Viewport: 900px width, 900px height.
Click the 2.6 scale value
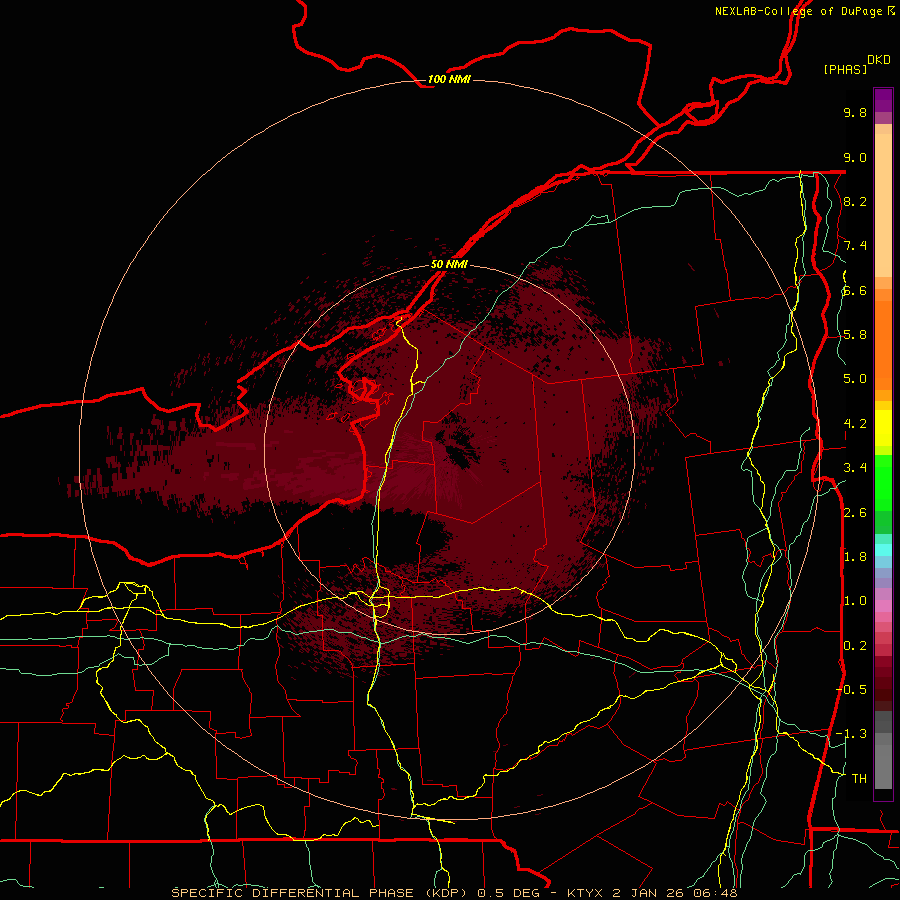click(x=855, y=513)
